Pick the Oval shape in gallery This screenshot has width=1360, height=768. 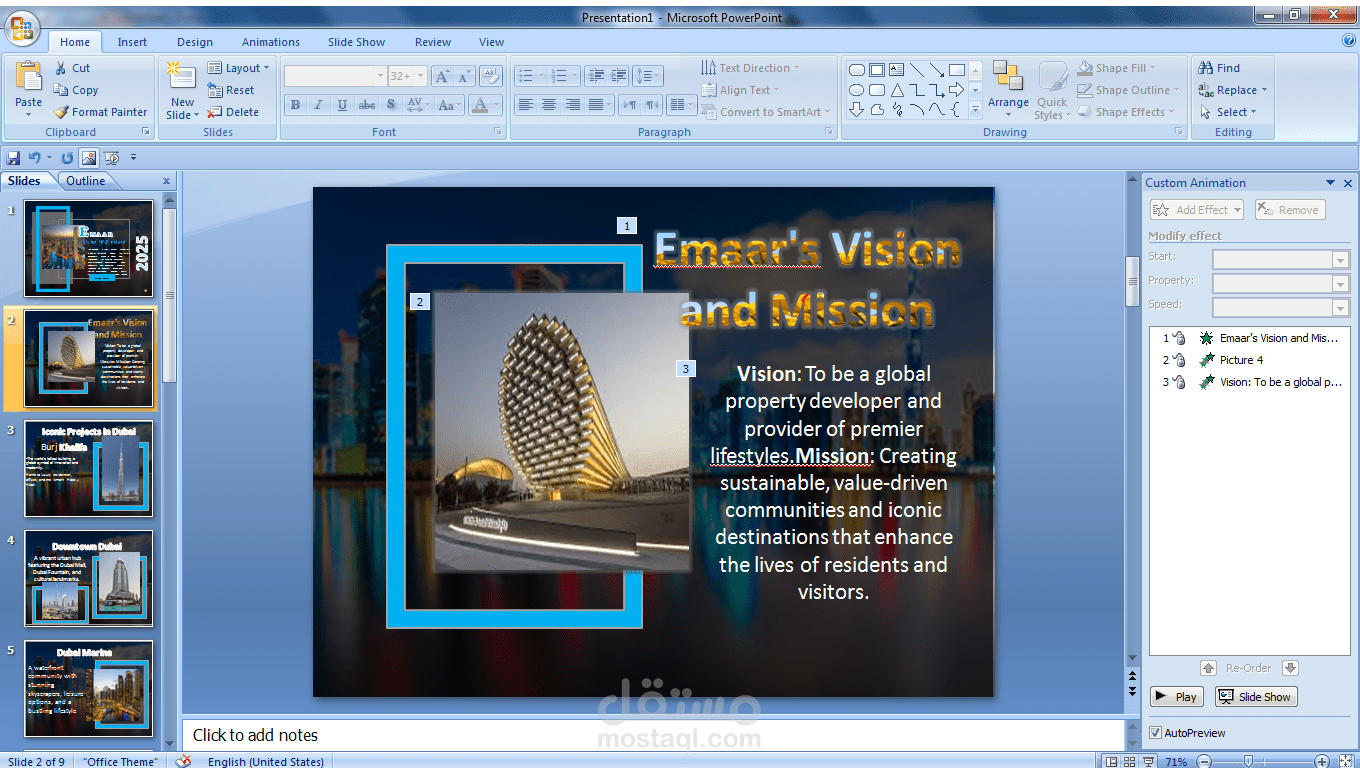pos(857,90)
